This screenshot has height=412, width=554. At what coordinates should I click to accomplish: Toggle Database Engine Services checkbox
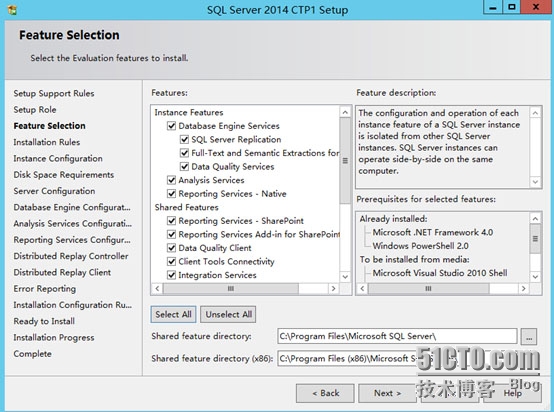(171, 126)
